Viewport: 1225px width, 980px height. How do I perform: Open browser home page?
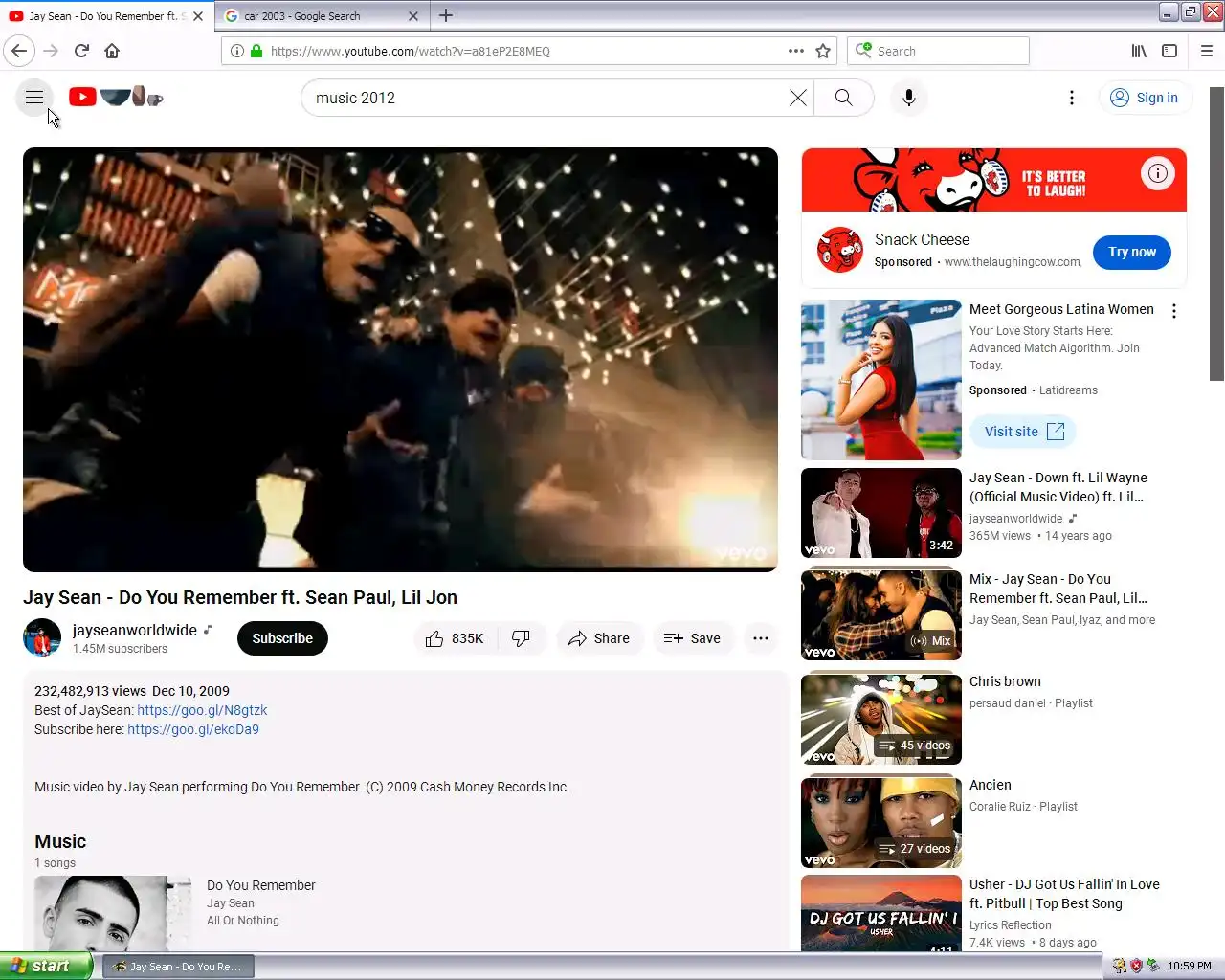112,51
